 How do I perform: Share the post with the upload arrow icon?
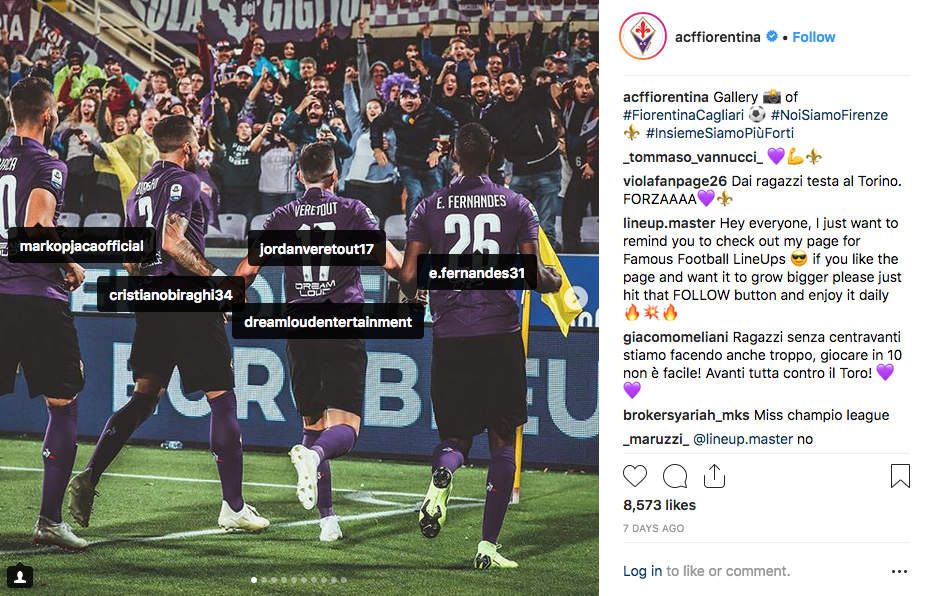pyautogui.click(x=714, y=476)
